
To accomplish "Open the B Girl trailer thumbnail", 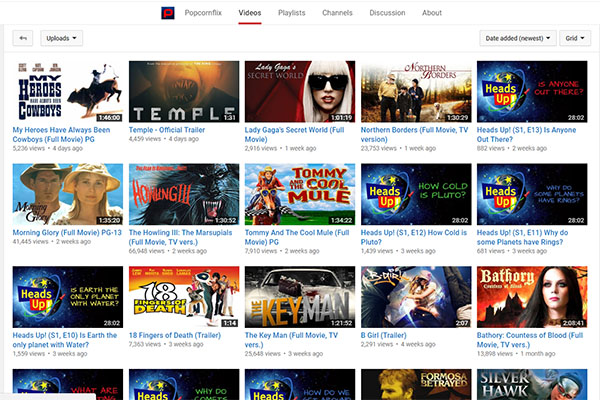I will click(x=416, y=297).
